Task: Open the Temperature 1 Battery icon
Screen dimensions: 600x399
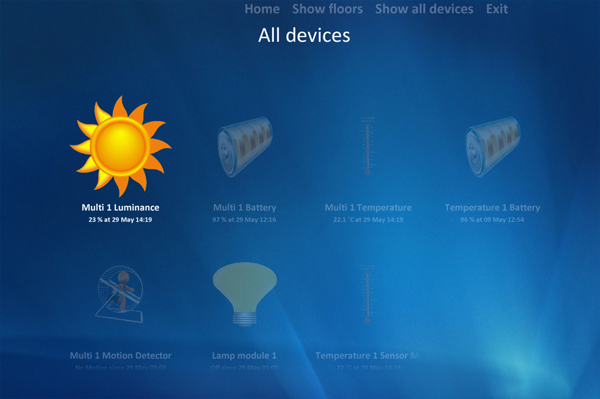Action: [493, 147]
